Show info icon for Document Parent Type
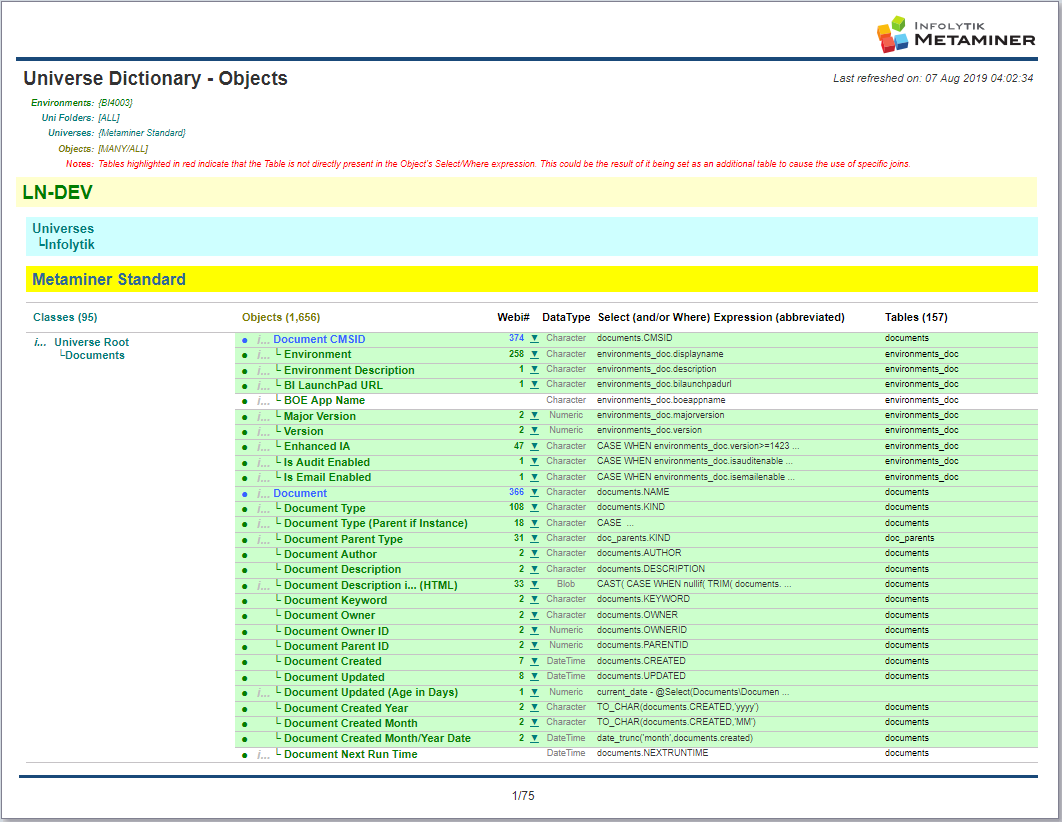 click(x=263, y=540)
